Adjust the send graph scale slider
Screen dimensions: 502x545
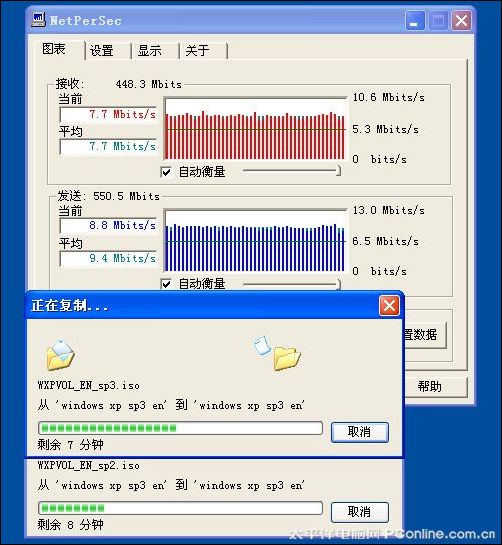(x=291, y=285)
